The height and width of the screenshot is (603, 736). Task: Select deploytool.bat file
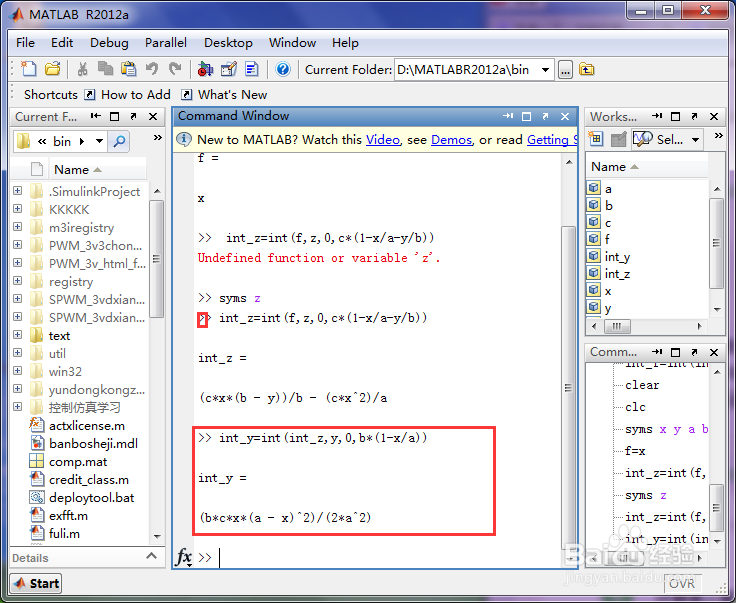(82, 497)
